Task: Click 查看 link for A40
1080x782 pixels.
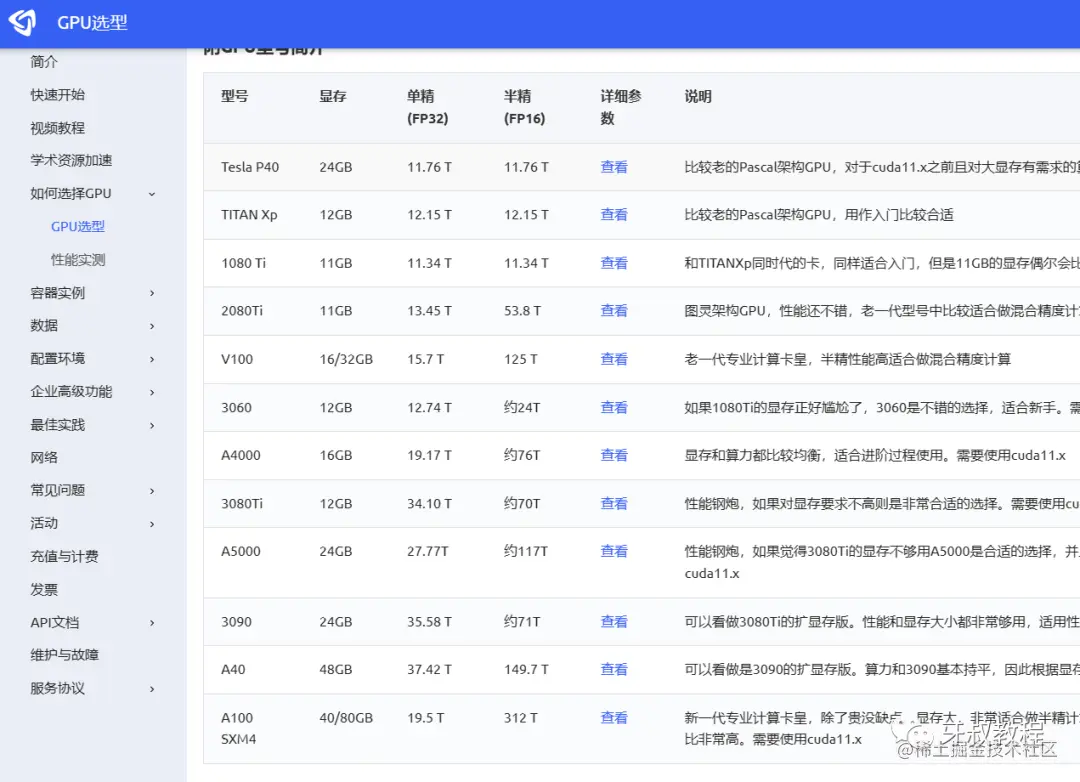Action: pyautogui.click(x=614, y=670)
